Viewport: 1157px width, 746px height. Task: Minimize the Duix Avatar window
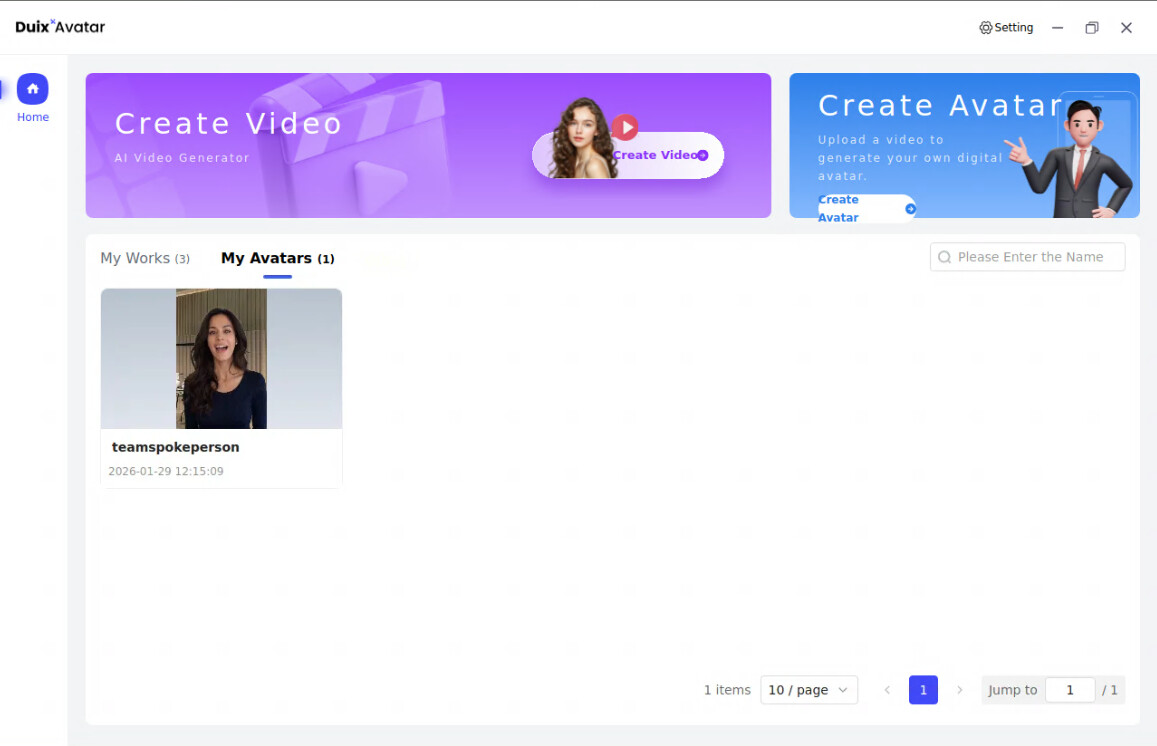(1057, 28)
